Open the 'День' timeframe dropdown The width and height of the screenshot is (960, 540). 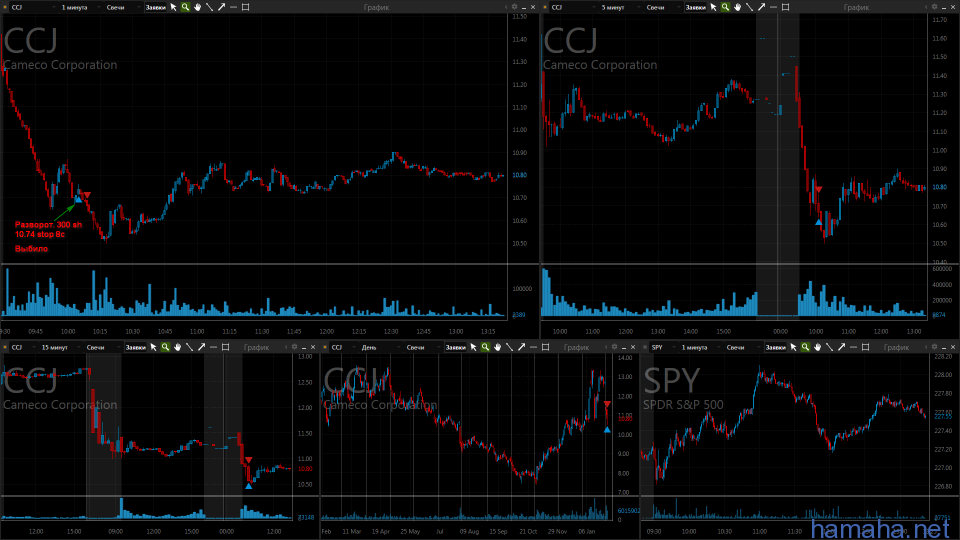(x=380, y=347)
